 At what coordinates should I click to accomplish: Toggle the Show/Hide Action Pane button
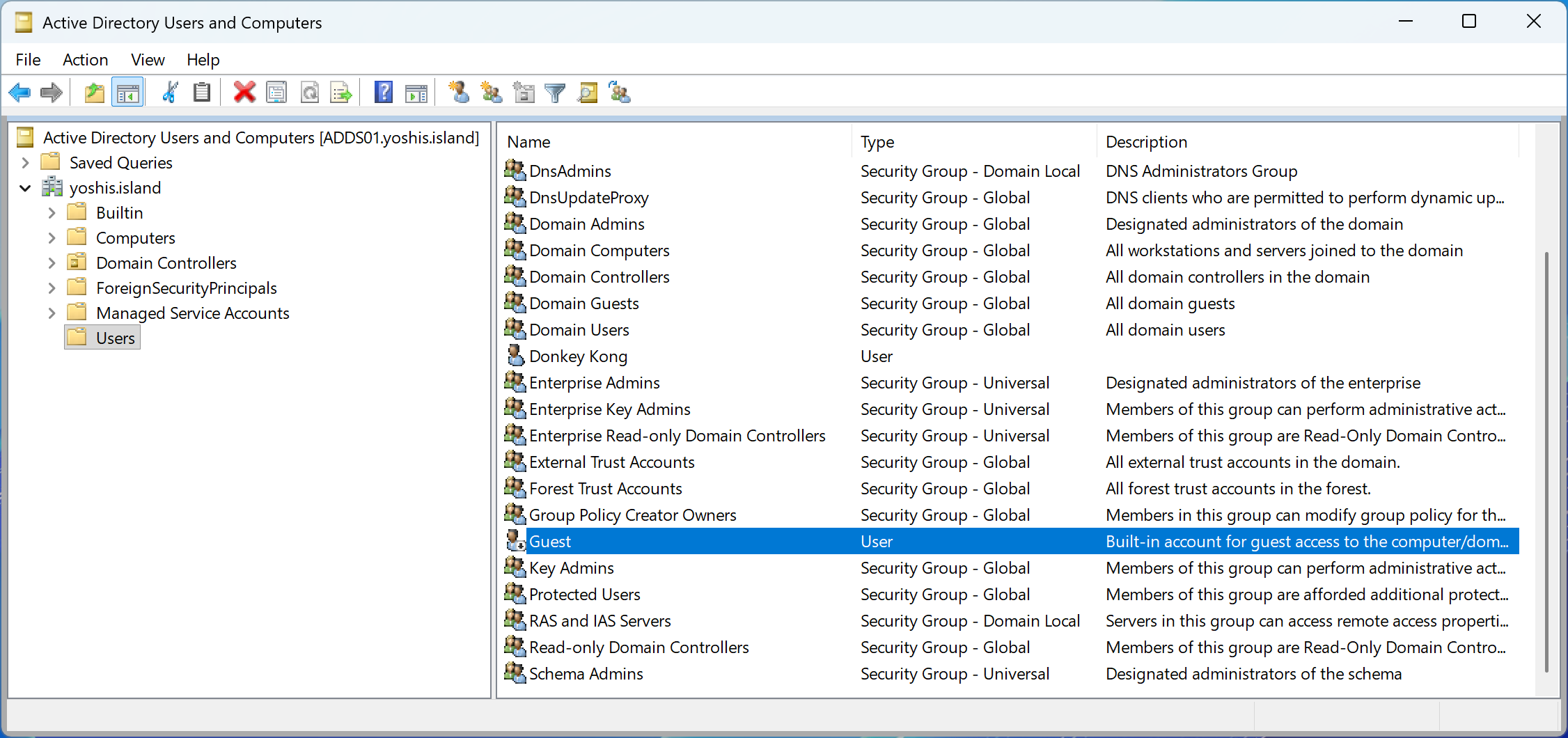click(416, 93)
